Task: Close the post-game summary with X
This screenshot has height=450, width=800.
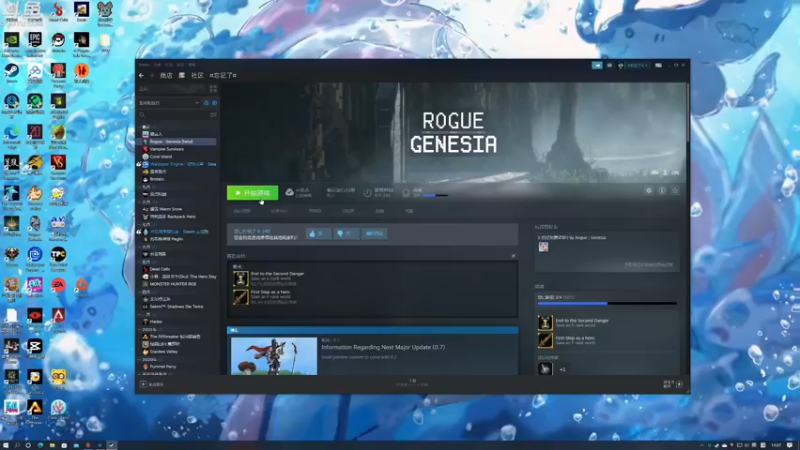Action: click(513, 256)
